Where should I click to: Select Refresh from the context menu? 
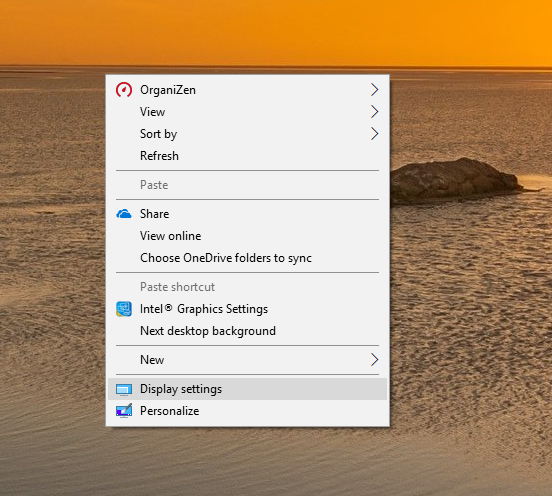[247, 156]
